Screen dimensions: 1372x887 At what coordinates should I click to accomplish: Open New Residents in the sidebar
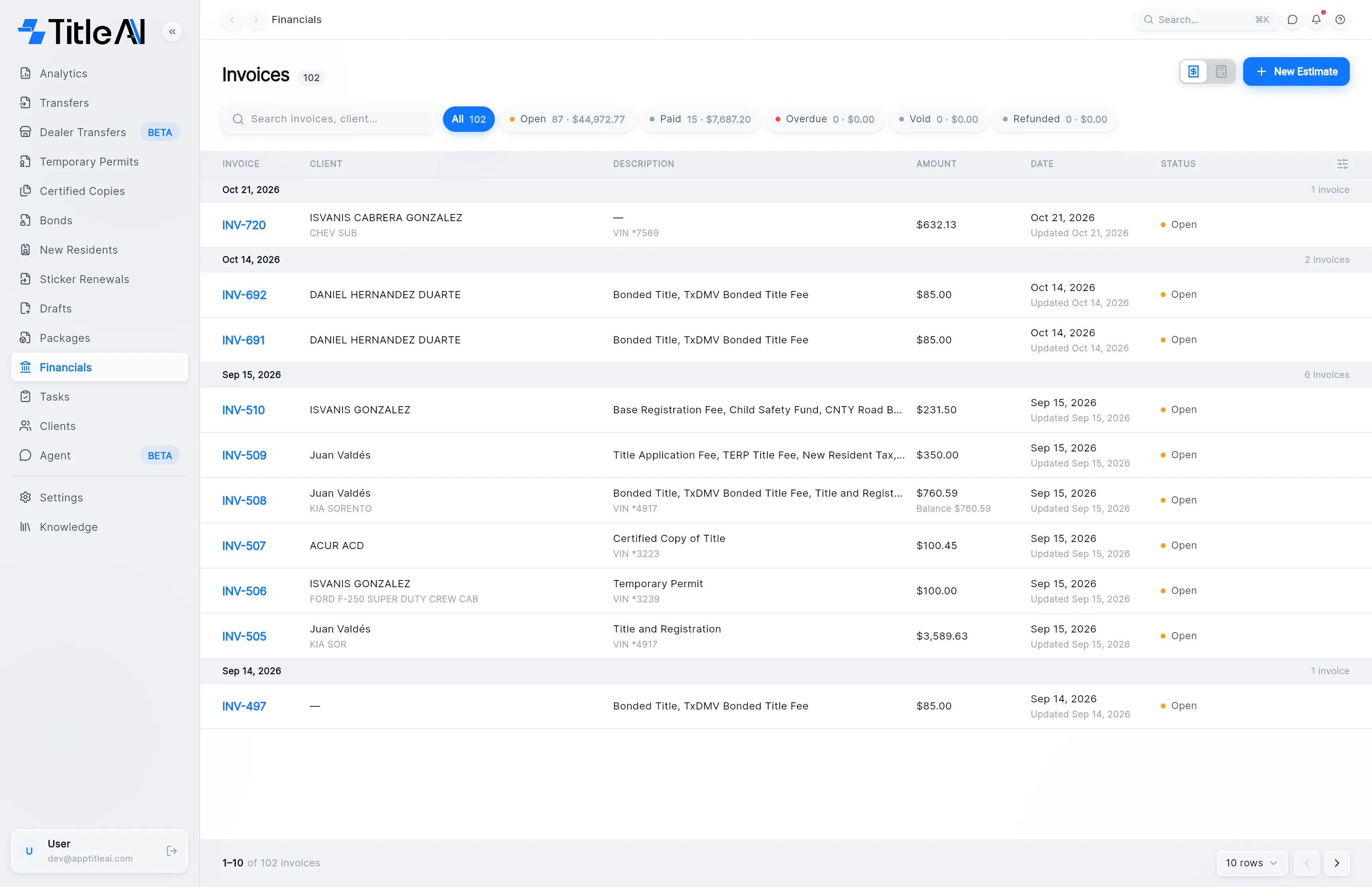pos(100,250)
